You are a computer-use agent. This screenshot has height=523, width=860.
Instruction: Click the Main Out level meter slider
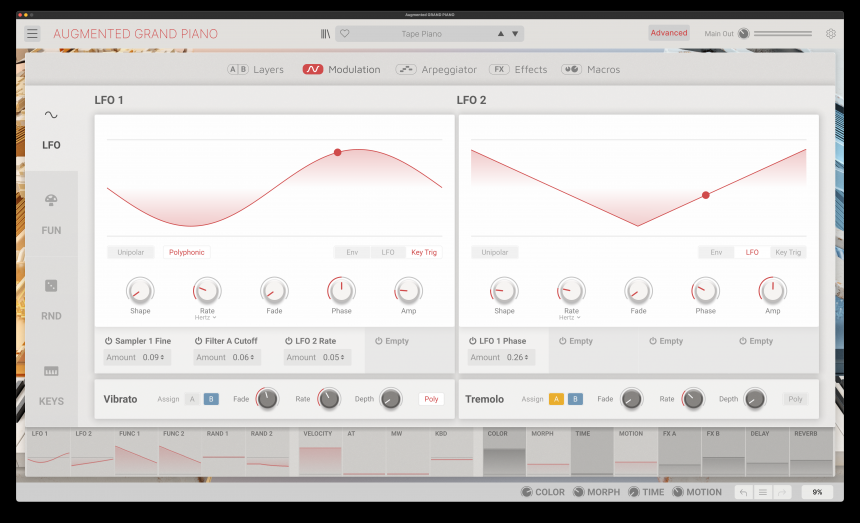click(x=783, y=33)
